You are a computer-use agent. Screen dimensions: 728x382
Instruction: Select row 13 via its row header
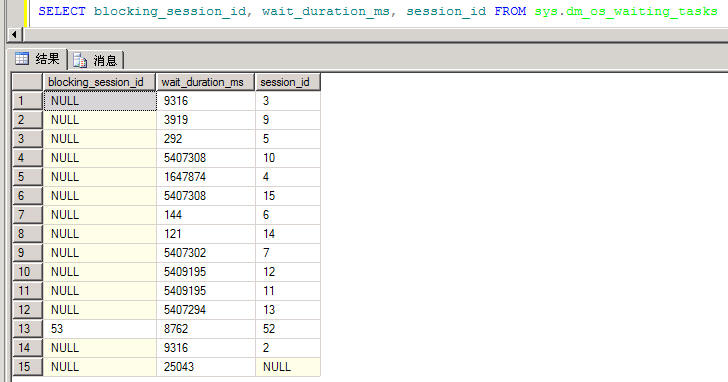pyautogui.click(x=27, y=329)
